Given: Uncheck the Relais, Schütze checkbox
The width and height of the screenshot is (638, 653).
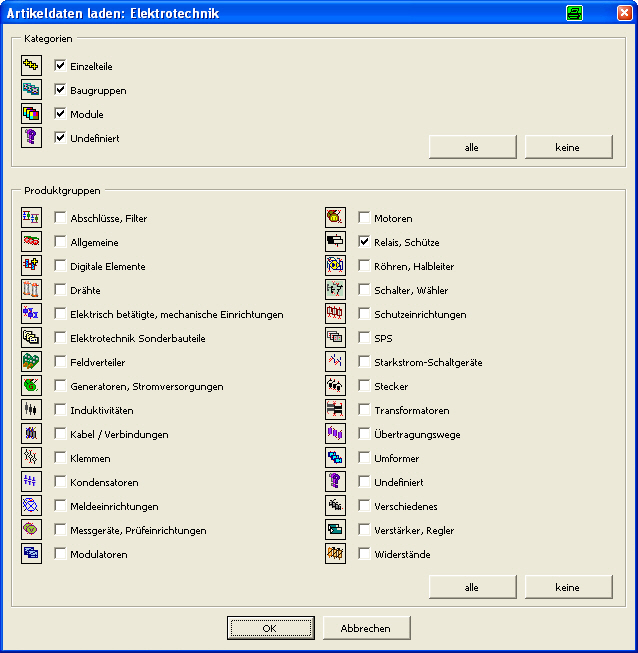Looking at the screenshot, I should click(x=364, y=242).
